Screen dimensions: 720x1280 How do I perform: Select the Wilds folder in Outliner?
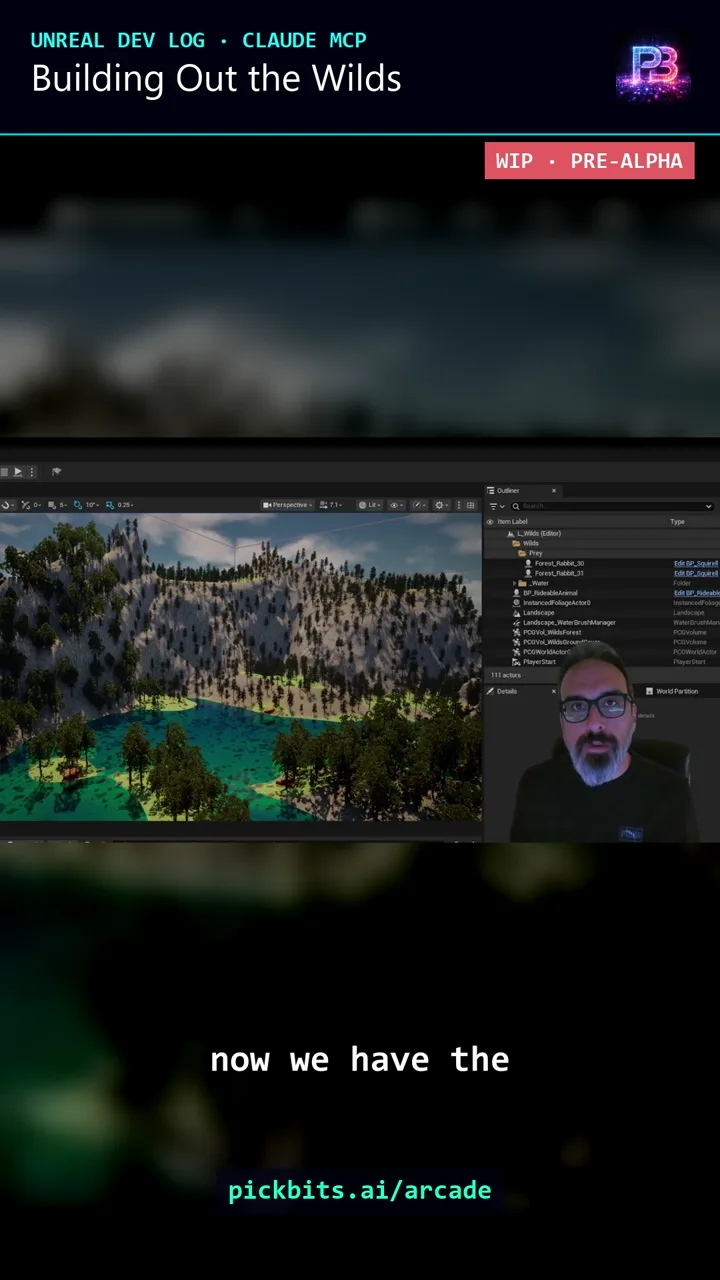[602, 543]
